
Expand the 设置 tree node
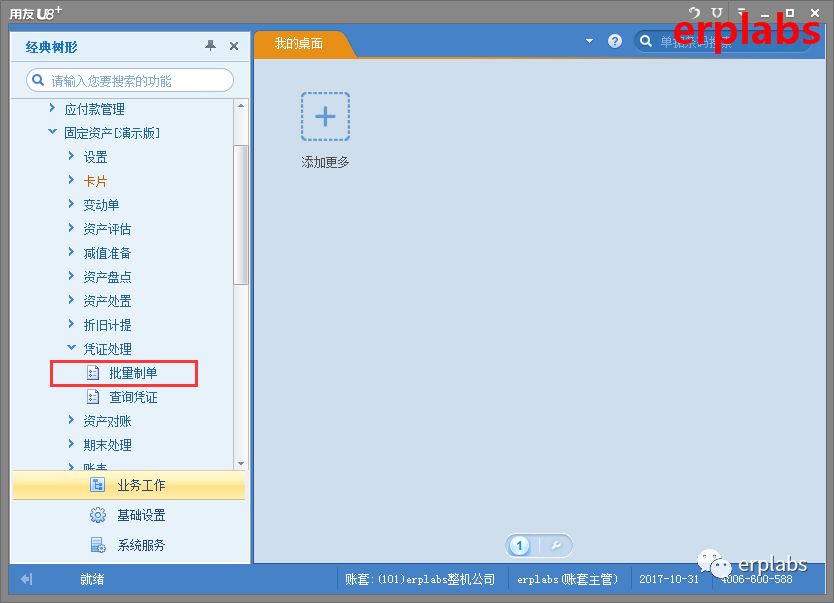(x=71, y=155)
